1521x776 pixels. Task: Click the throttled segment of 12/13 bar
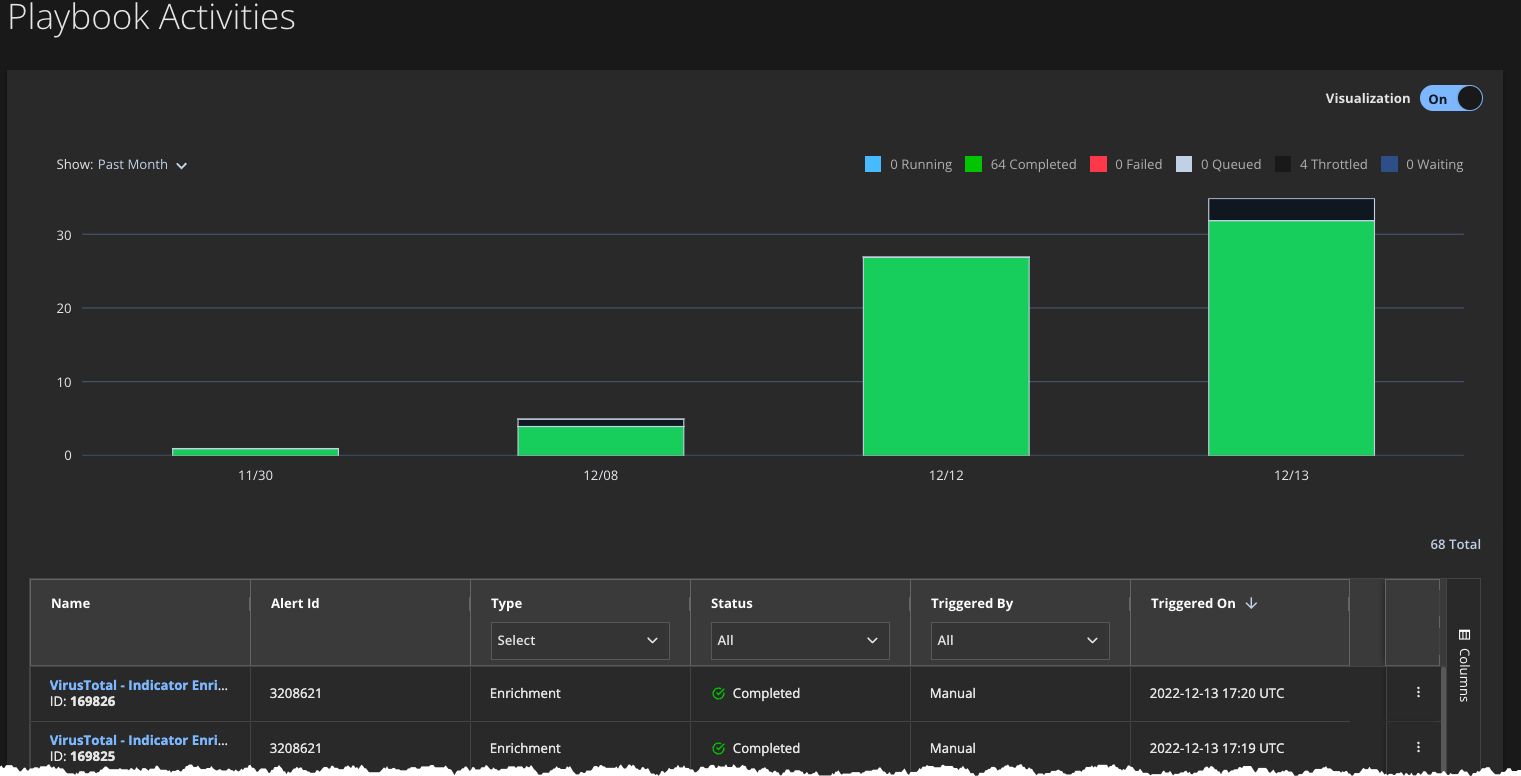point(1291,210)
